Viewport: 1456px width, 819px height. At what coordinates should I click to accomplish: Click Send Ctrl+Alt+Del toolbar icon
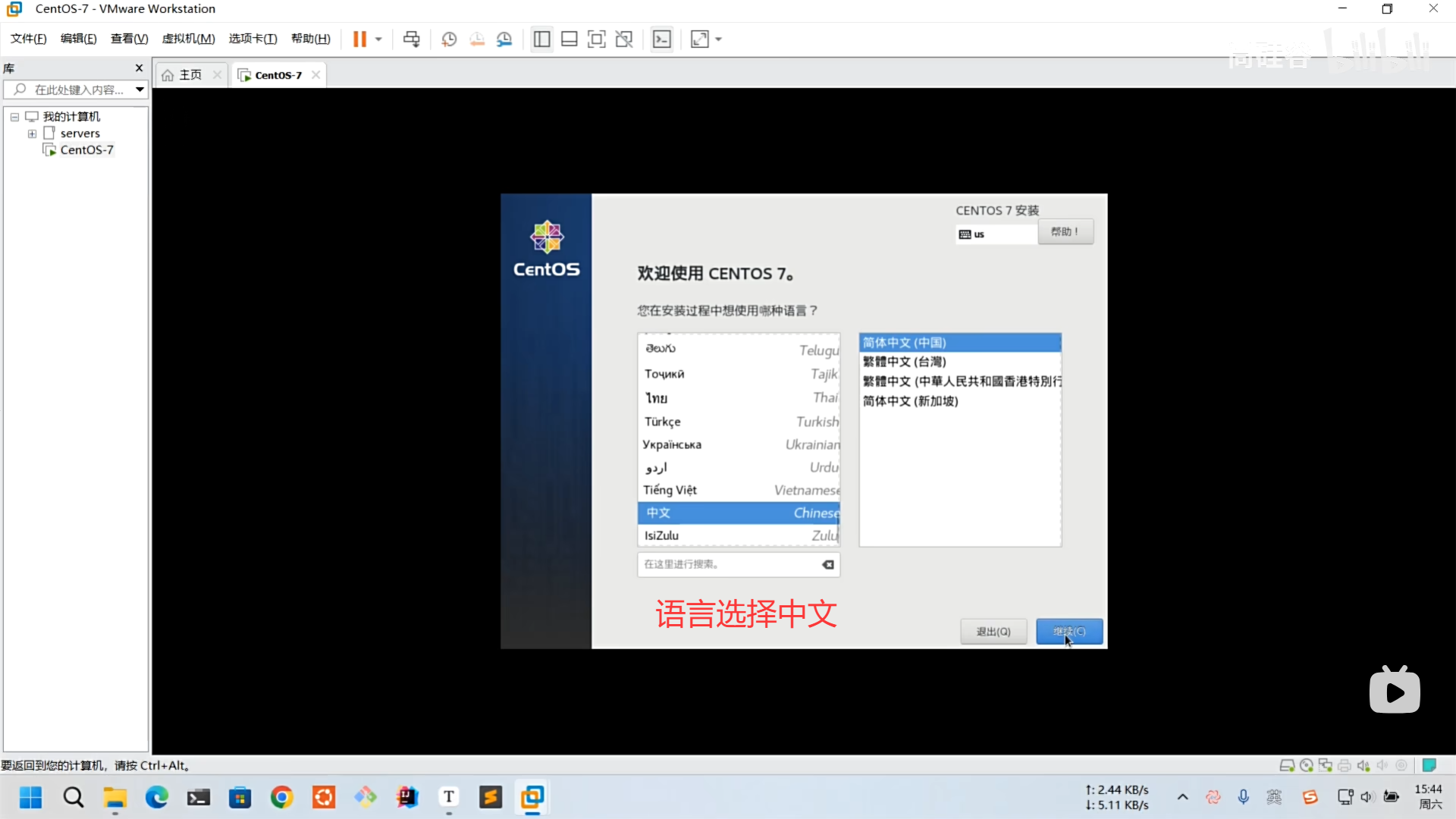[411, 39]
